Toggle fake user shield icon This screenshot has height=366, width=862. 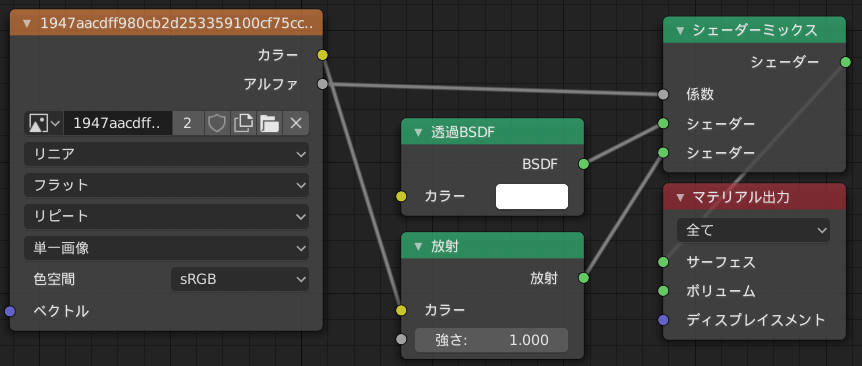point(216,124)
